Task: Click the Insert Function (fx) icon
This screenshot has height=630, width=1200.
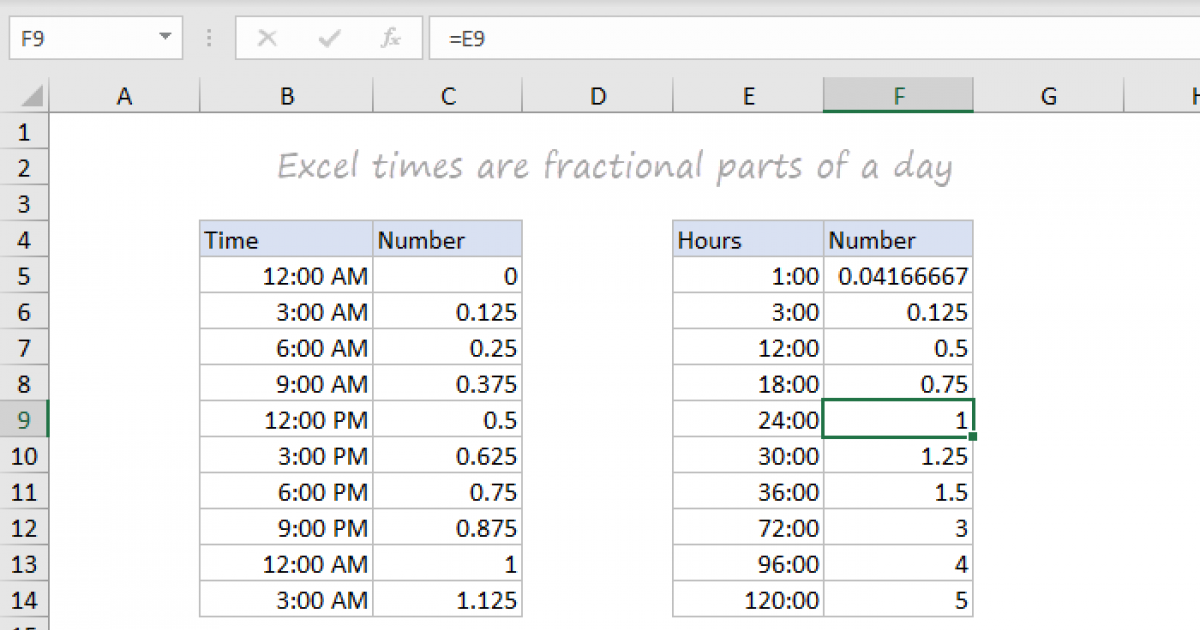Action: [x=390, y=38]
